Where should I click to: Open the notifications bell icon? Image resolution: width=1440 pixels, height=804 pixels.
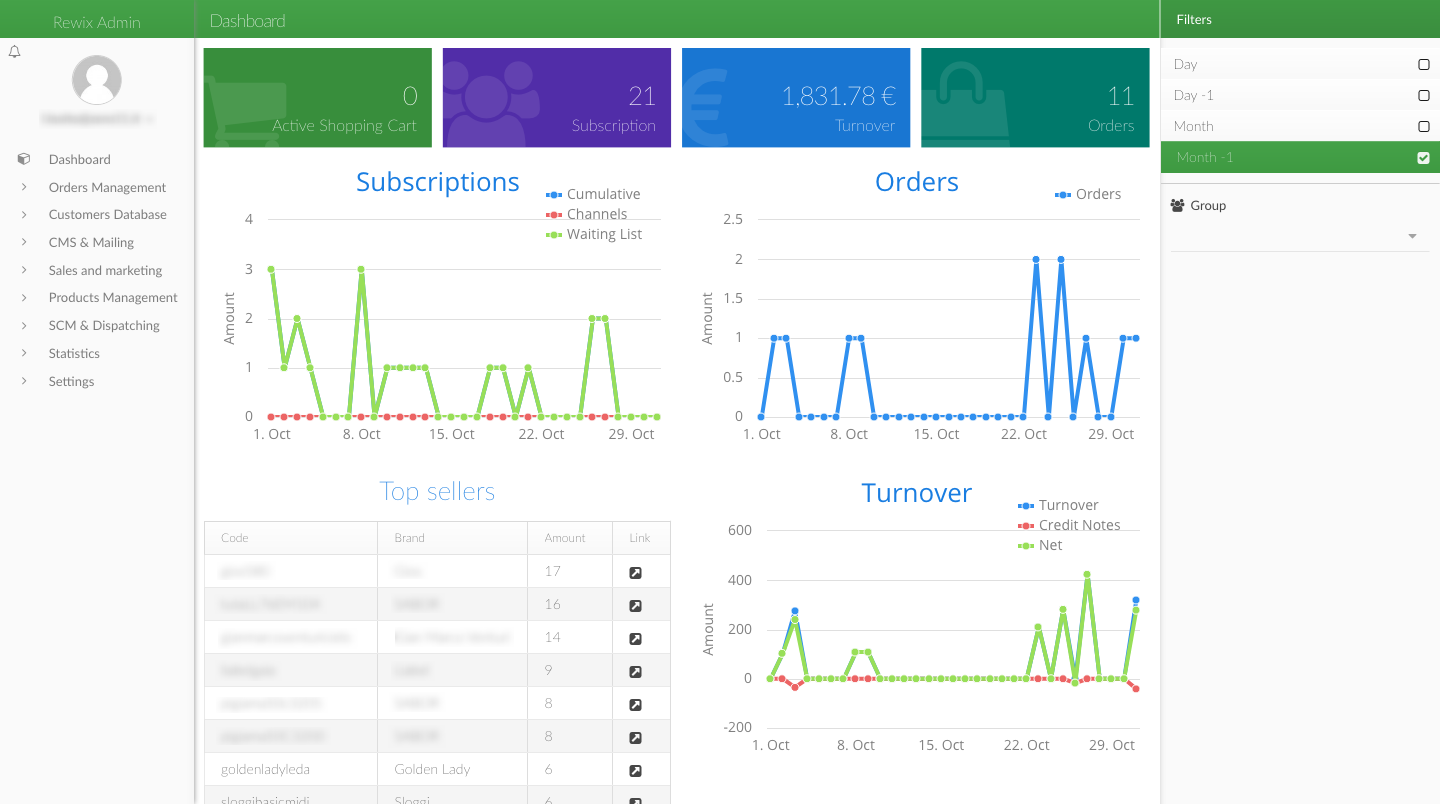tap(14, 52)
